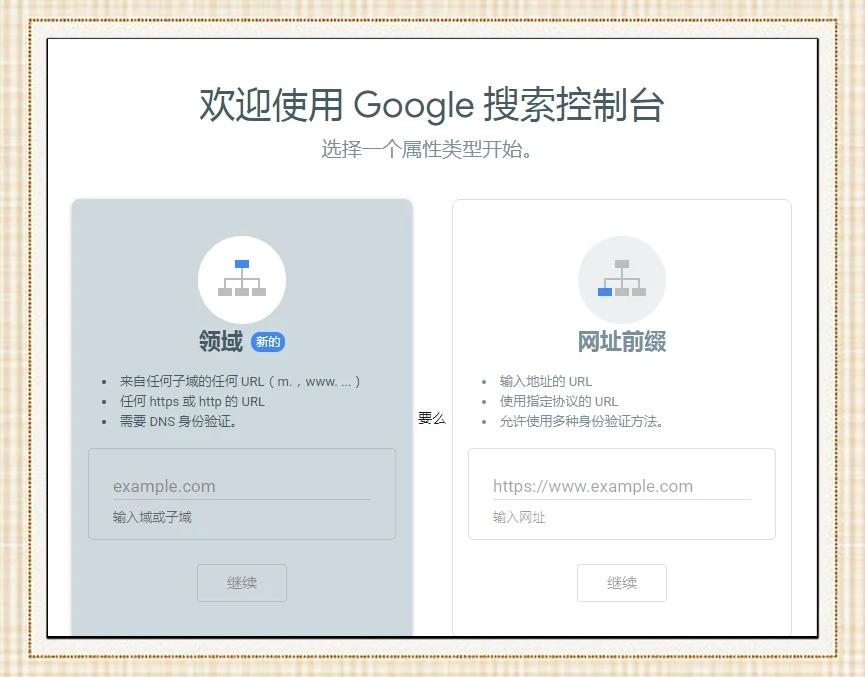The image size is (865, 677).
Task: Focus the https://www.example.com URL input field
Action: click(622, 486)
